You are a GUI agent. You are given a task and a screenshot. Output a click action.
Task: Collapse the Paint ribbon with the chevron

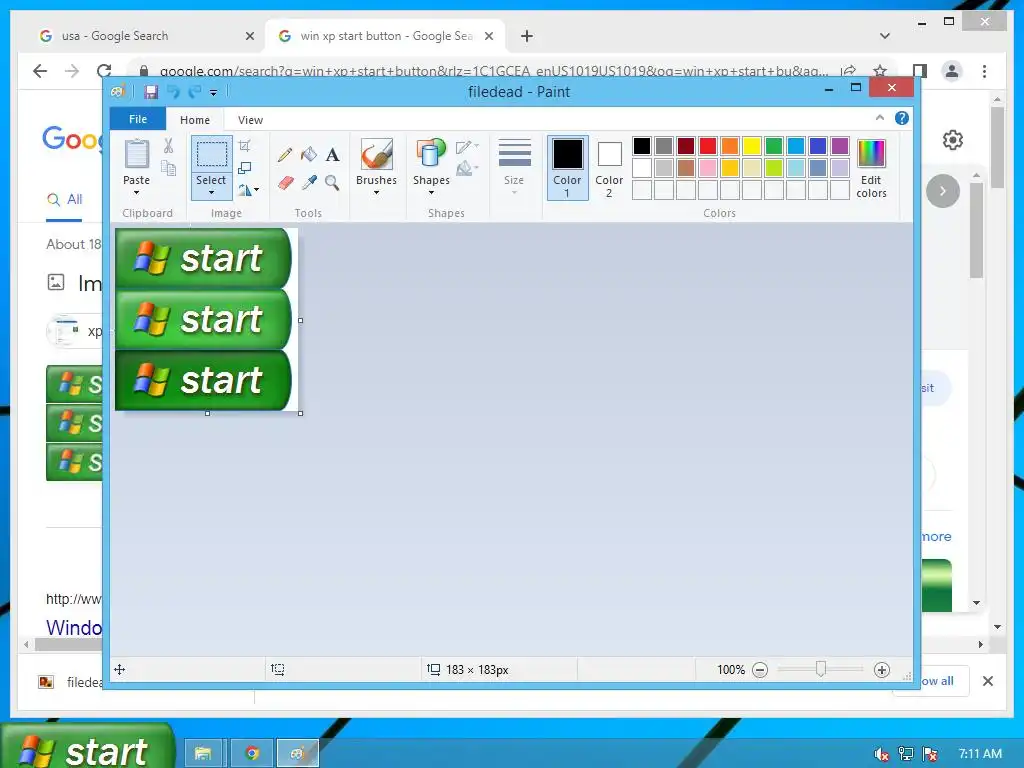point(880,118)
